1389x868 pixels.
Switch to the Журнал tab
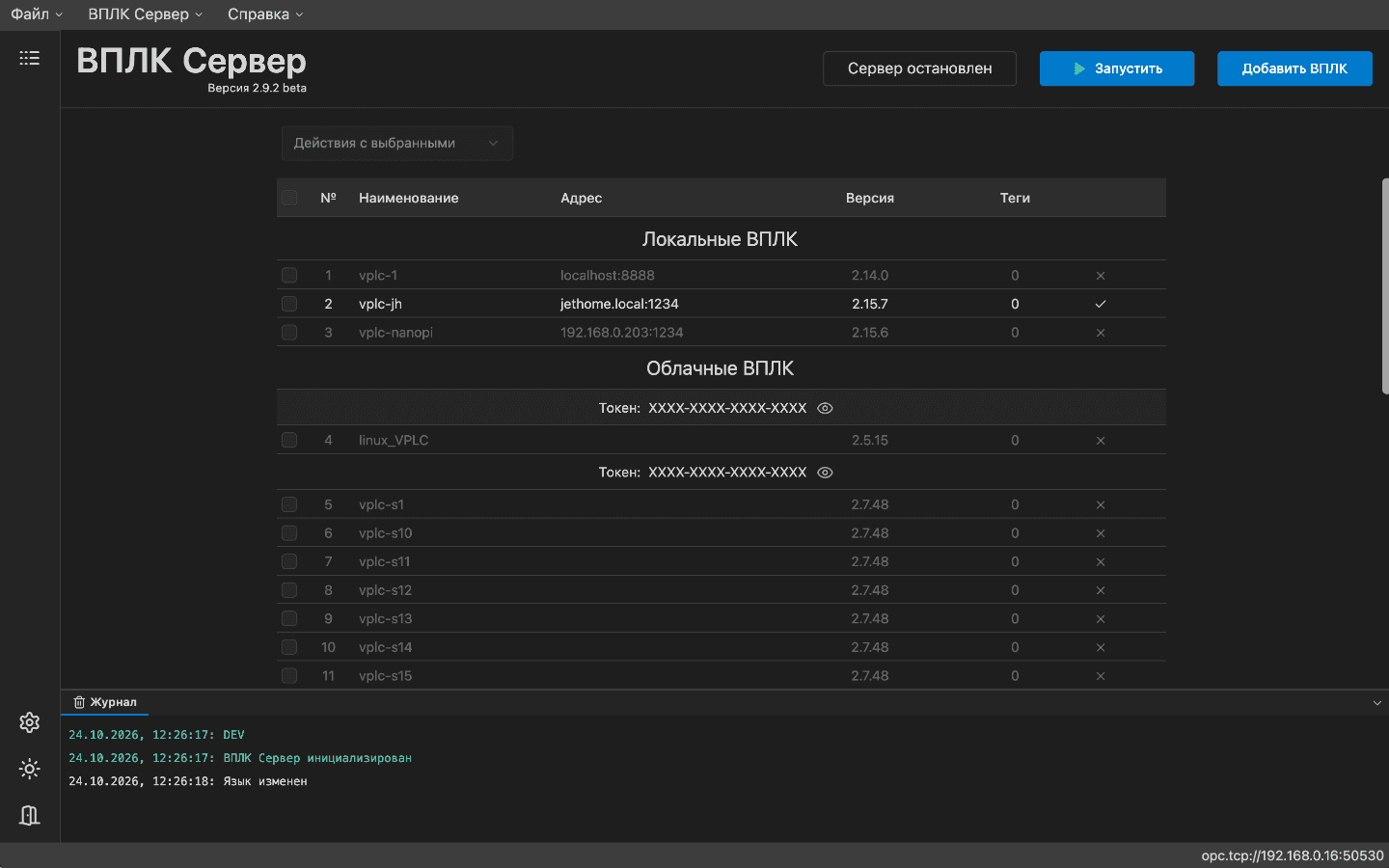click(105, 702)
